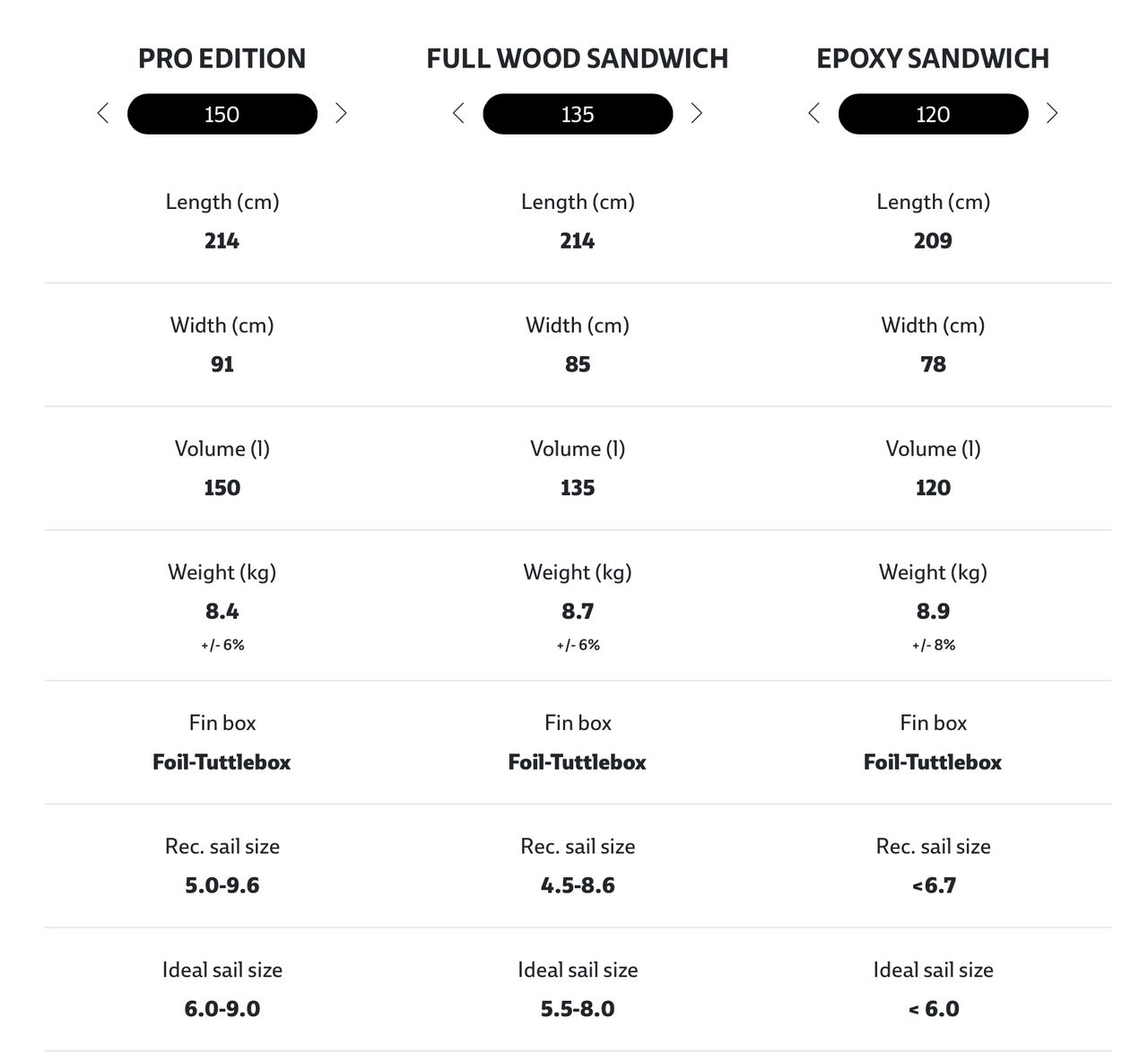
Task: Select the 120 size pill under Epoxy Sandwich
Action: click(x=933, y=114)
